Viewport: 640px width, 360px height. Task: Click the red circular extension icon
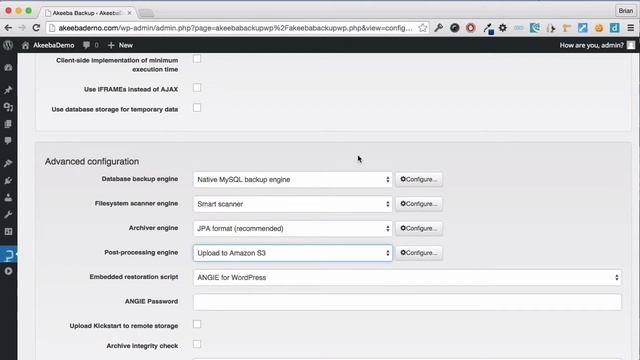click(x=471, y=28)
